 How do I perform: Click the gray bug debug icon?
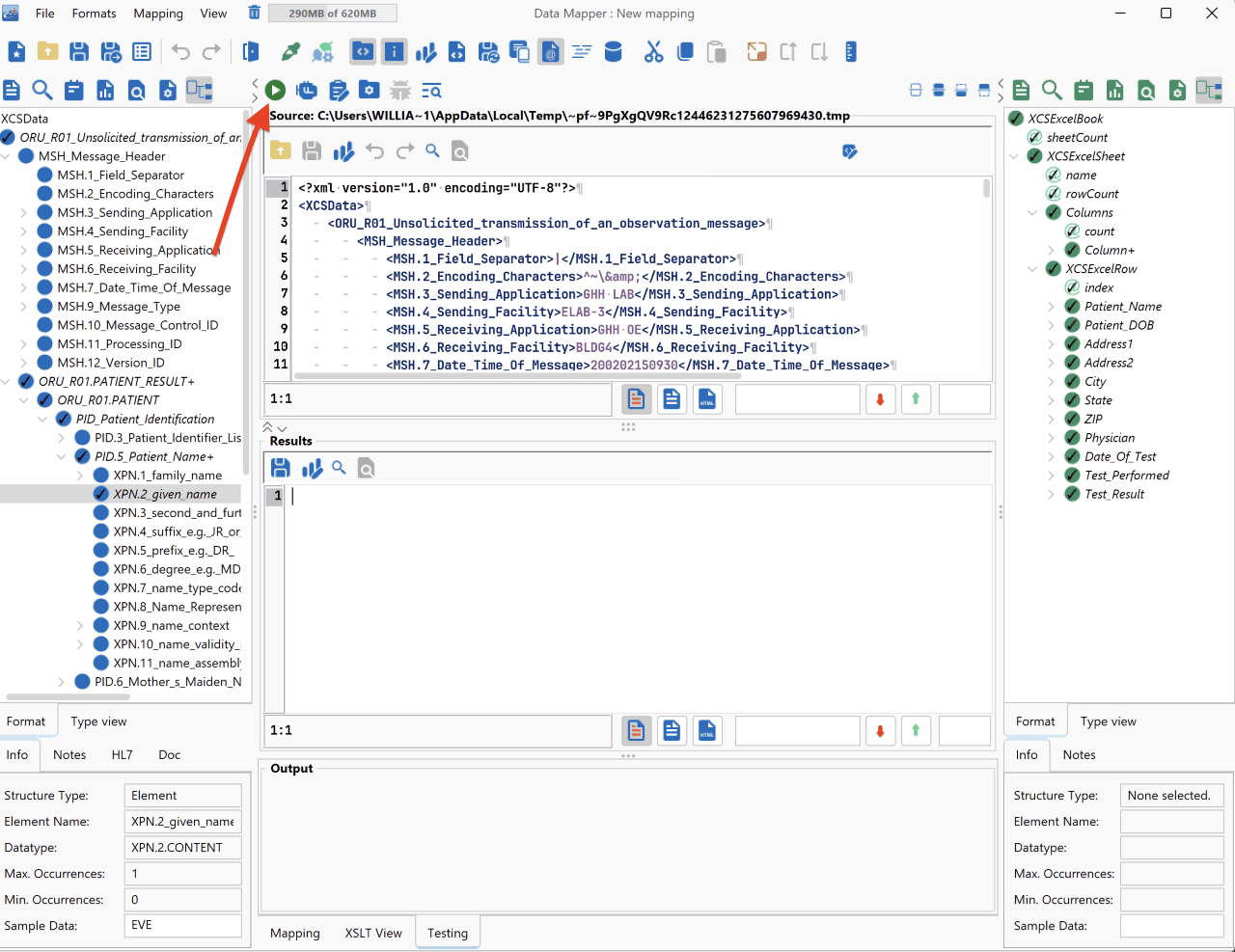400,90
